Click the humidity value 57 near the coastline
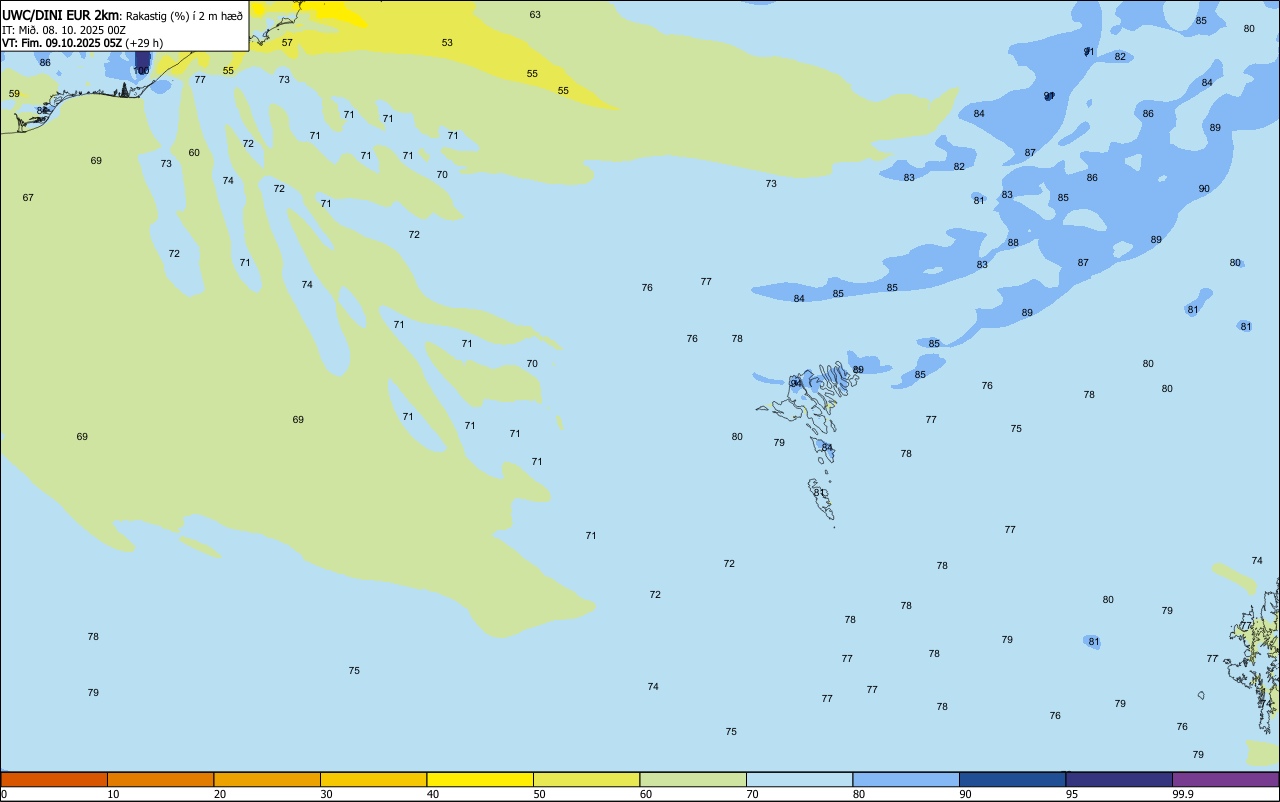The width and height of the screenshot is (1280, 802). pos(287,42)
